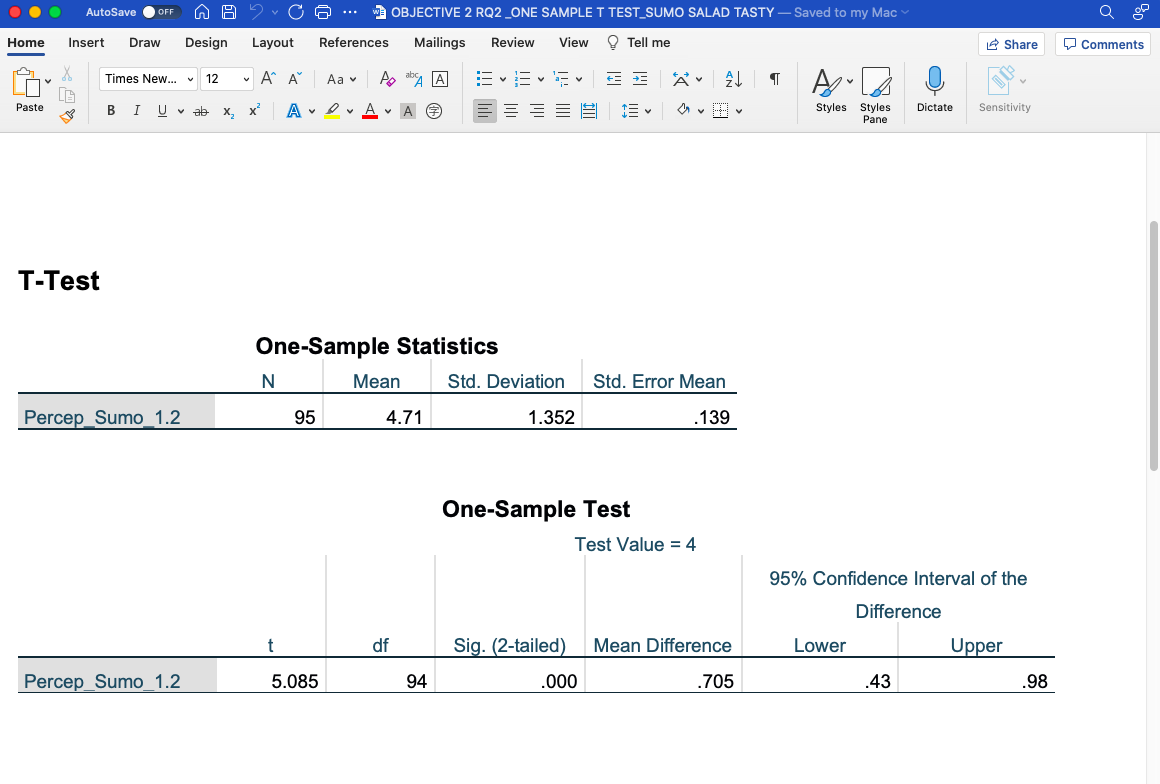Screen dimensions: 1160x784
Task: Open the Borders dropdown arrow
Action: [x=739, y=112]
